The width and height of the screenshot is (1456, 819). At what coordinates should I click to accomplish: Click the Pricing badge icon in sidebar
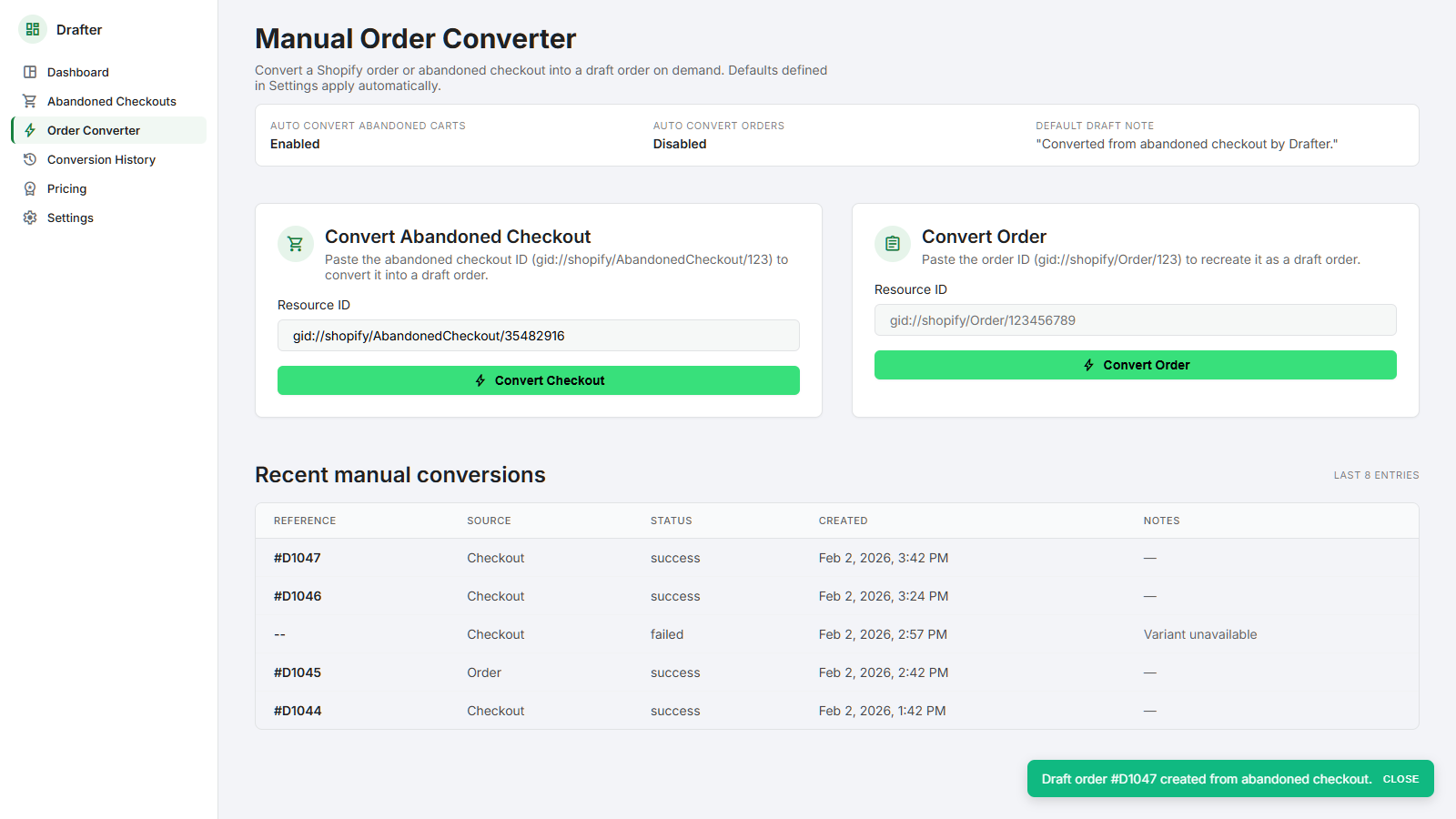pos(30,188)
